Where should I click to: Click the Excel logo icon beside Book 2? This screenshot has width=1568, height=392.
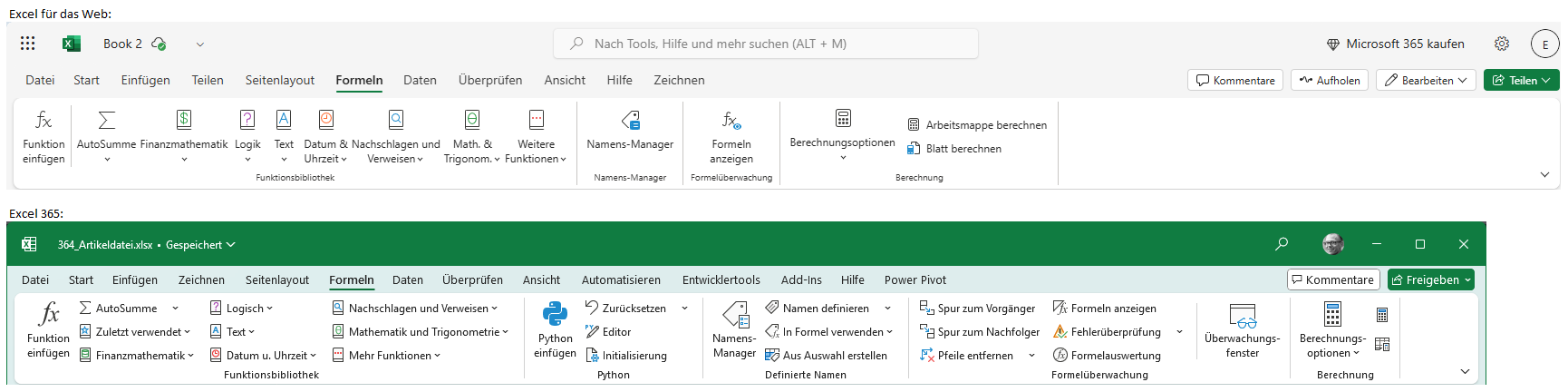coord(72,44)
